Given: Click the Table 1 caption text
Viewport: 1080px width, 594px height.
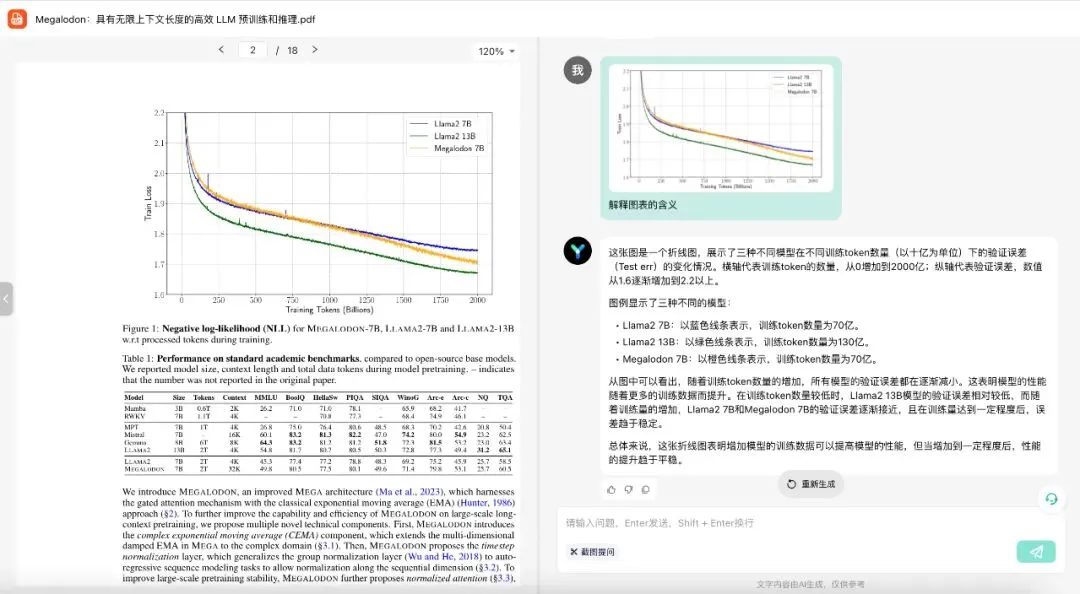Looking at the screenshot, I should (319, 369).
